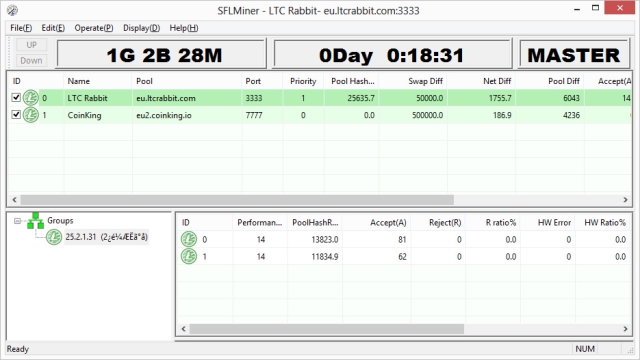Click the NUM indicator in status bar
640x360 pixels.
point(584,349)
